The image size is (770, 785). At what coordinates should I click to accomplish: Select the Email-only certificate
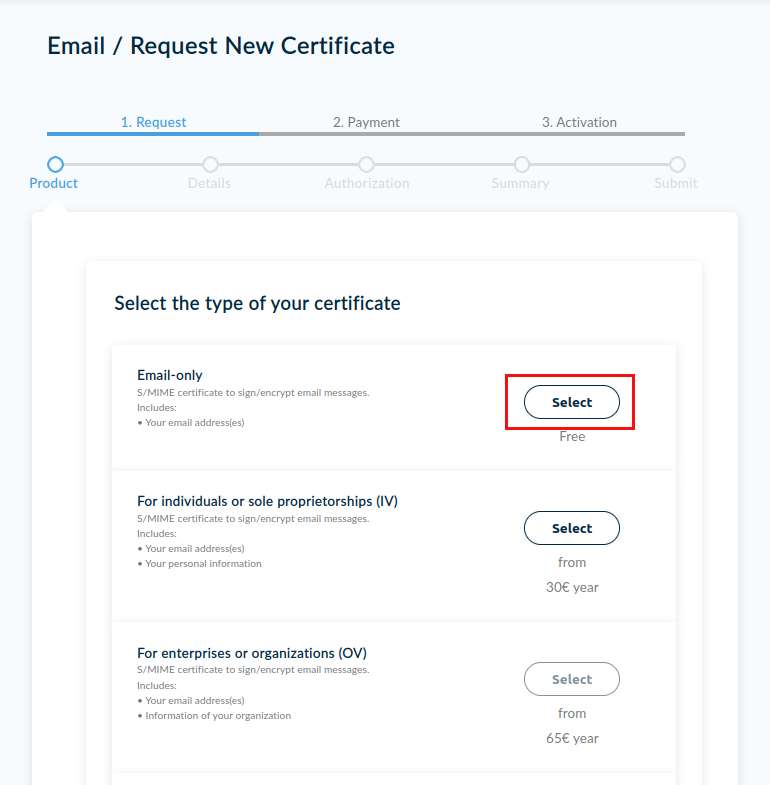tap(572, 402)
